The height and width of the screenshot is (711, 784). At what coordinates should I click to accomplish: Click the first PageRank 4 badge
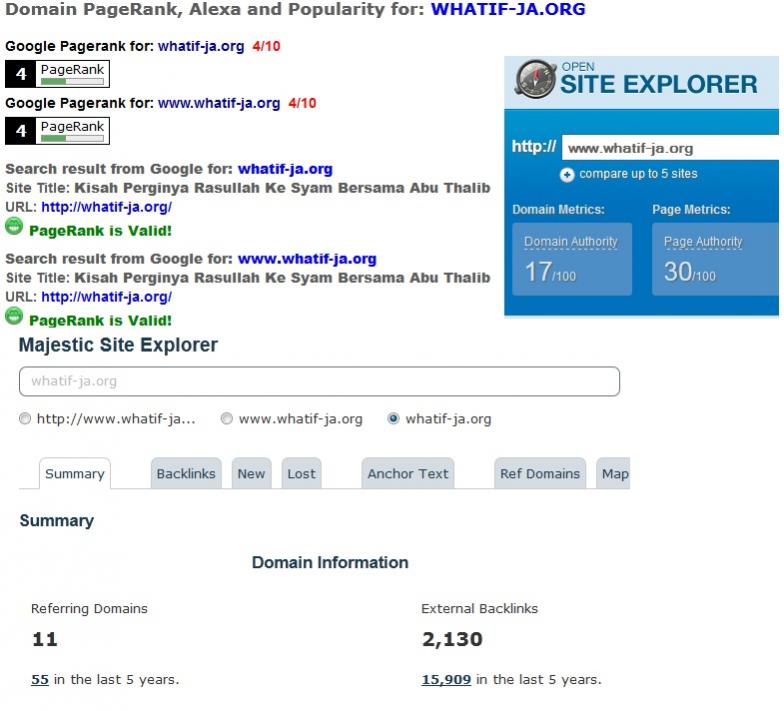click(x=58, y=74)
